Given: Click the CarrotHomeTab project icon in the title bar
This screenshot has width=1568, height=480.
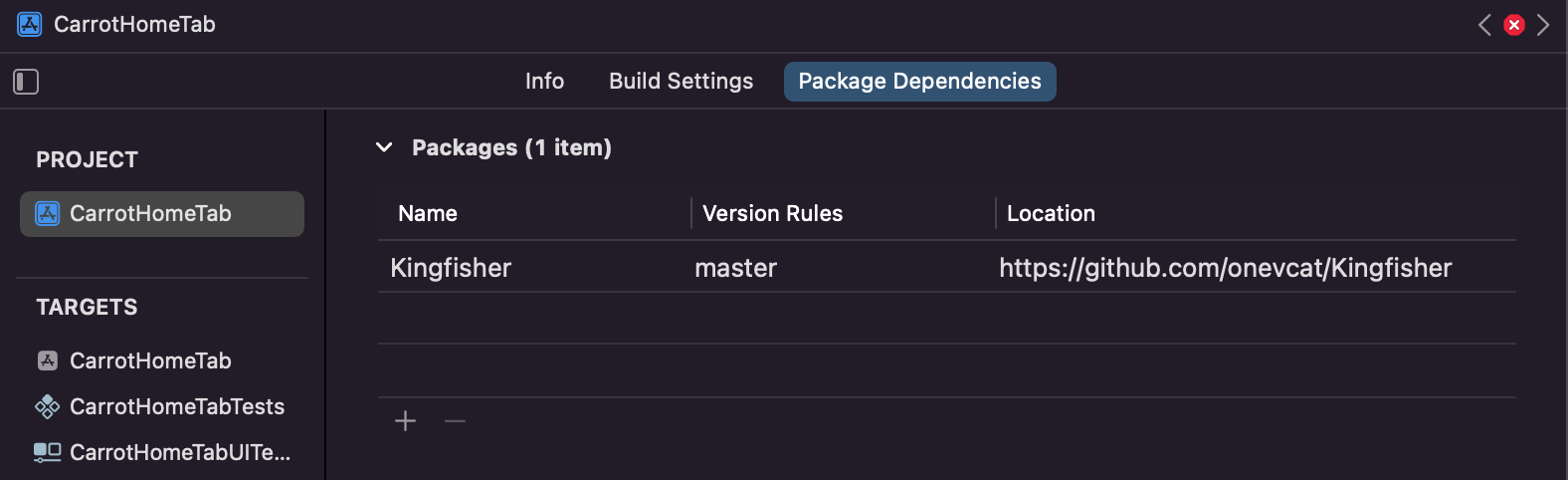Looking at the screenshot, I should 30,24.
